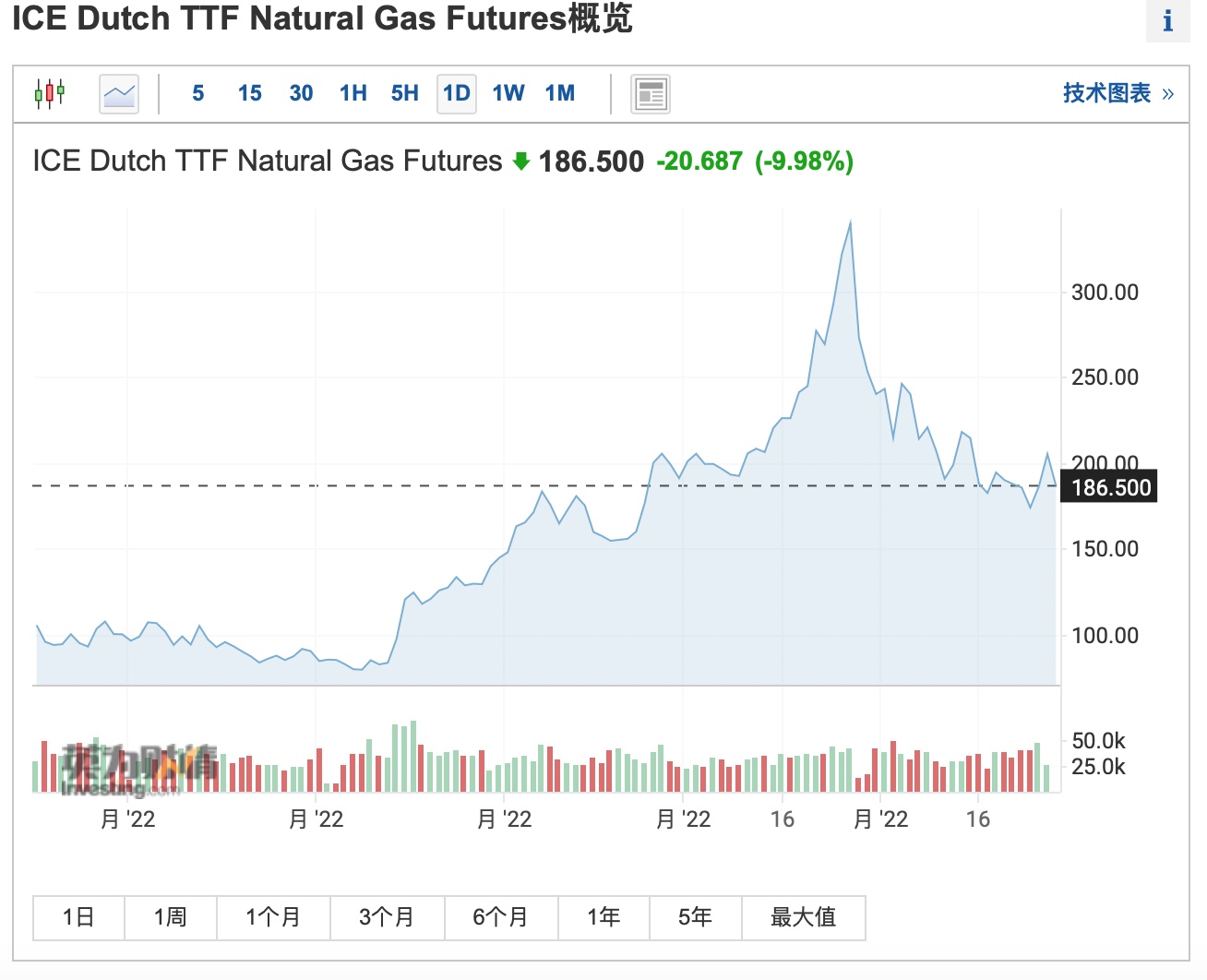Click the 186.500 current price label on axis

(1111, 487)
